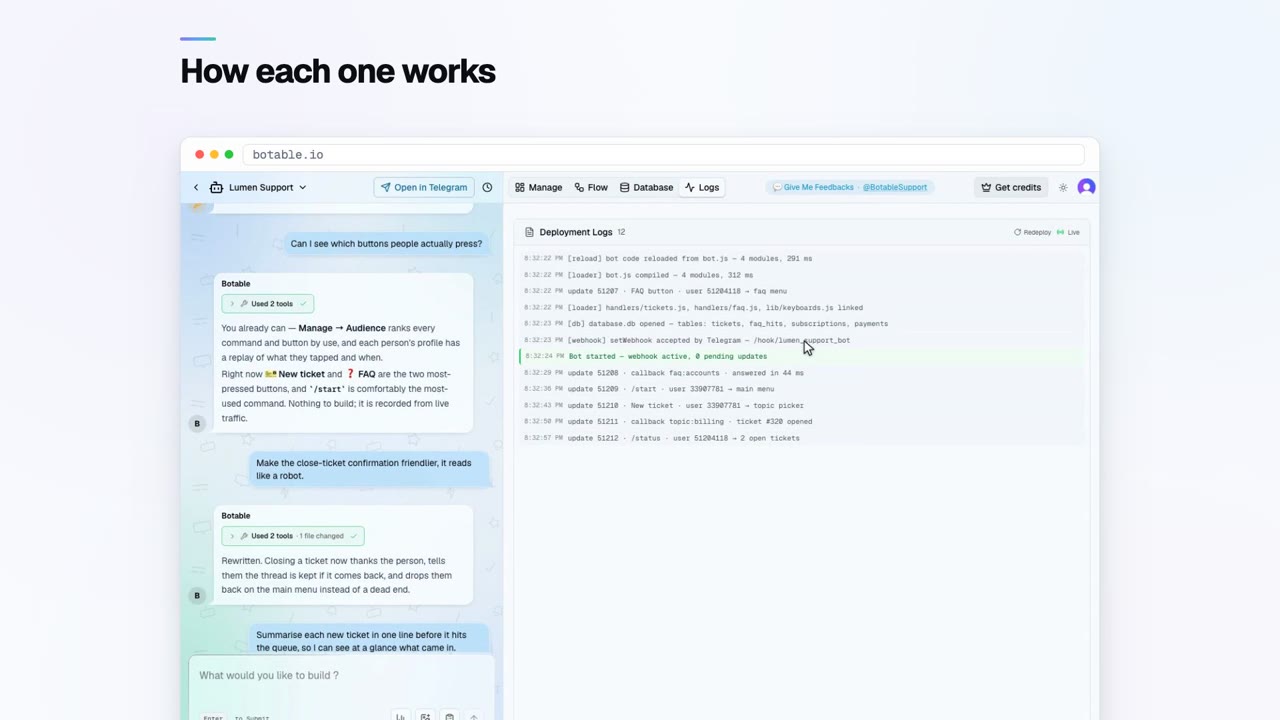The width and height of the screenshot is (1280, 720).
Task: Click the Deployment Logs document icon
Action: coord(529,232)
